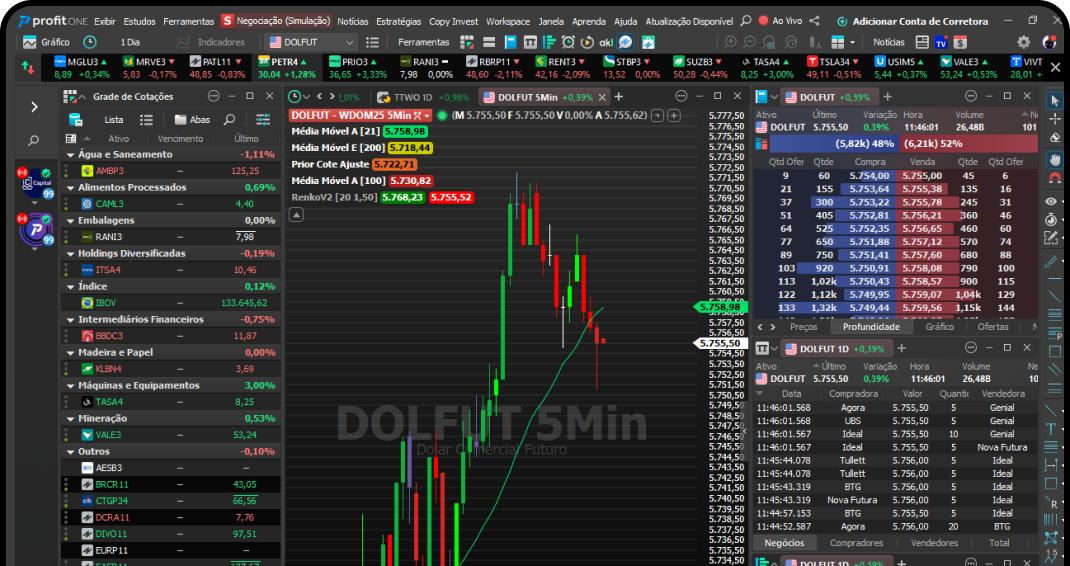The width and height of the screenshot is (1070, 566).
Task: Open the volume at price tool icon
Action: (x=549, y=42)
